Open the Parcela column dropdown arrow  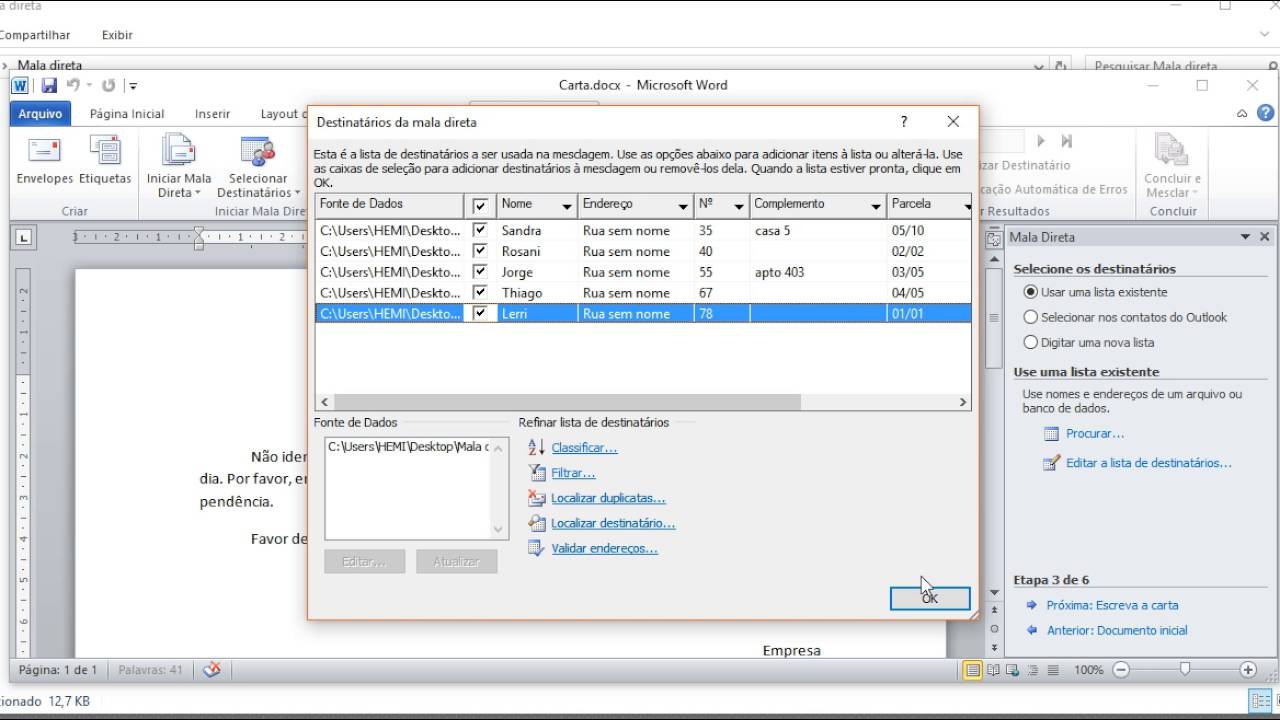point(966,206)
